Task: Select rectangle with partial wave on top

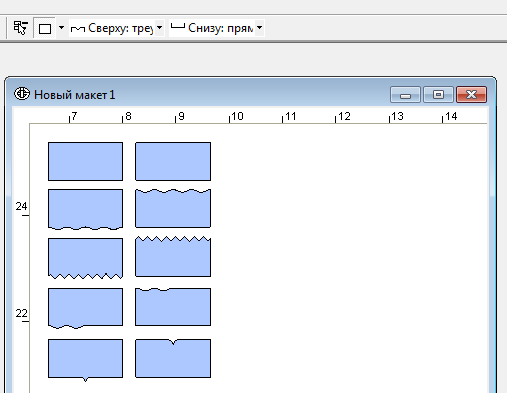Action: pos(173,307)
